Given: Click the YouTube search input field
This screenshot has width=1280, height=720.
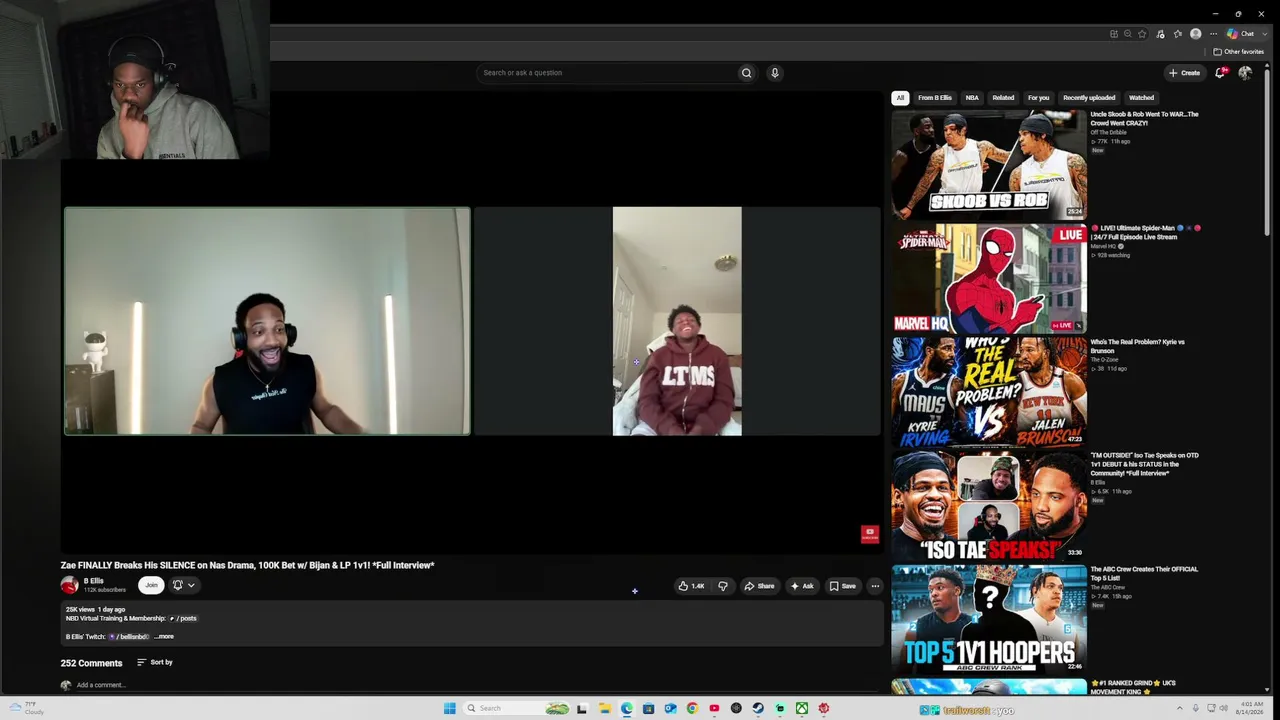Looking at the screenshot, I should coord(608,73).
